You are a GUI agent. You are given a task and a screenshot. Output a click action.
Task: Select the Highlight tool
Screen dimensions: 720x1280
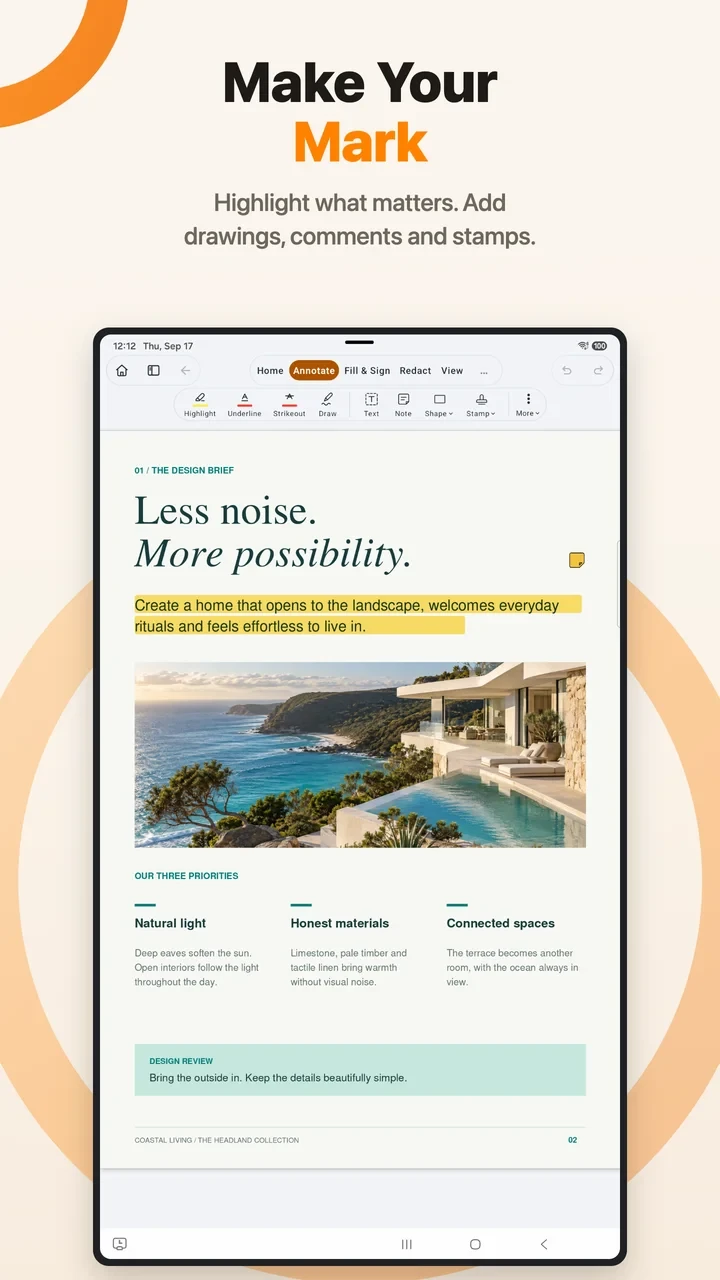(200, 404)
